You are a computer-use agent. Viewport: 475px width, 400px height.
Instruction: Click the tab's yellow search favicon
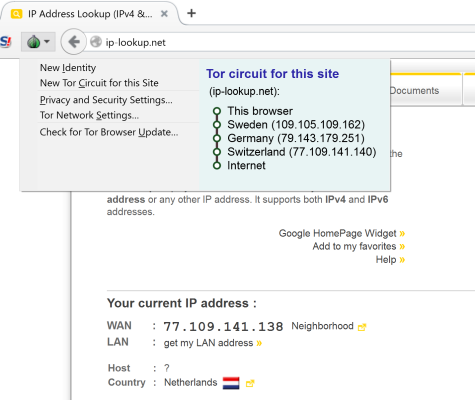[16, 14]
